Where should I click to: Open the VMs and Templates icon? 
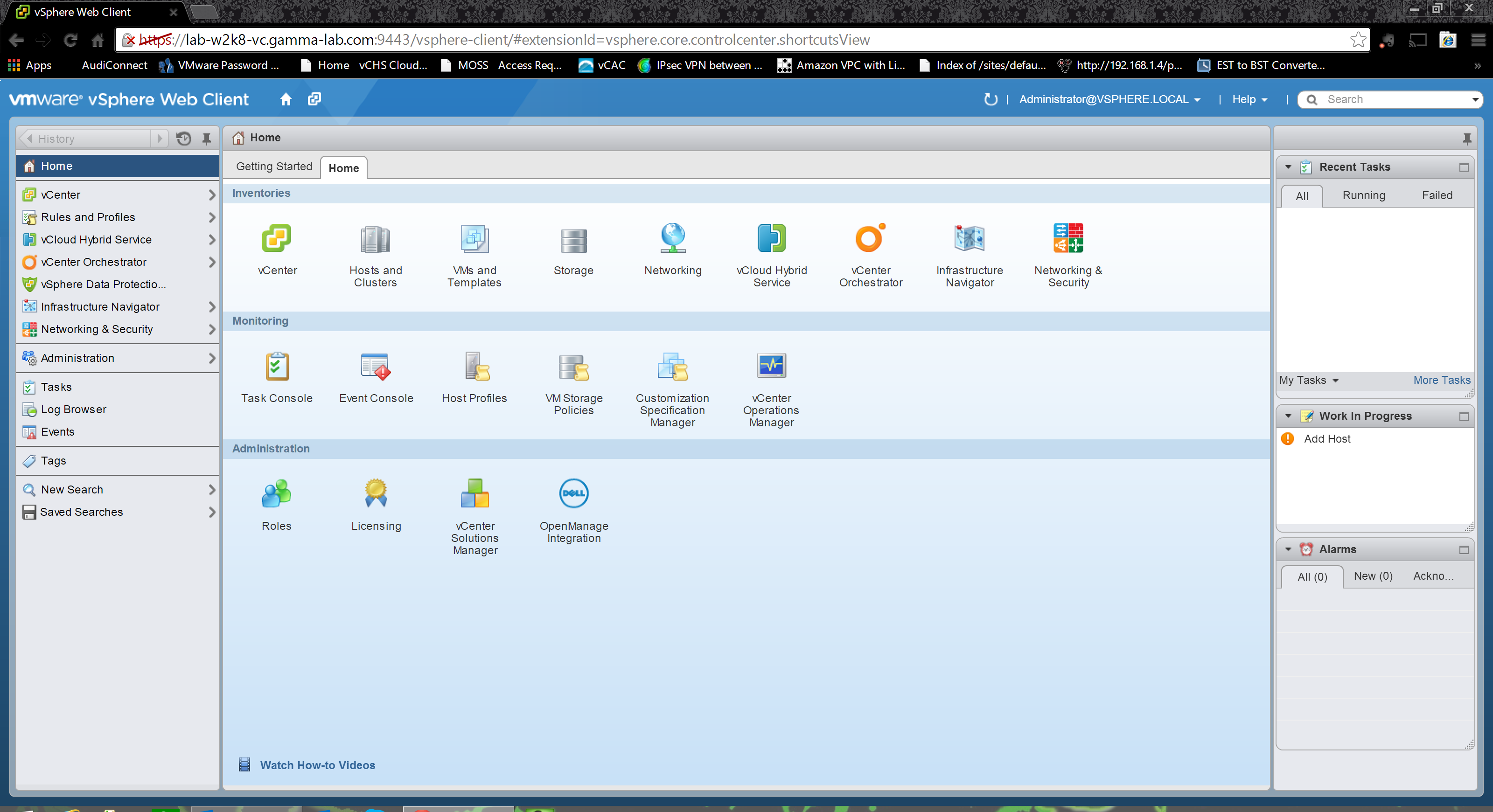474,239
